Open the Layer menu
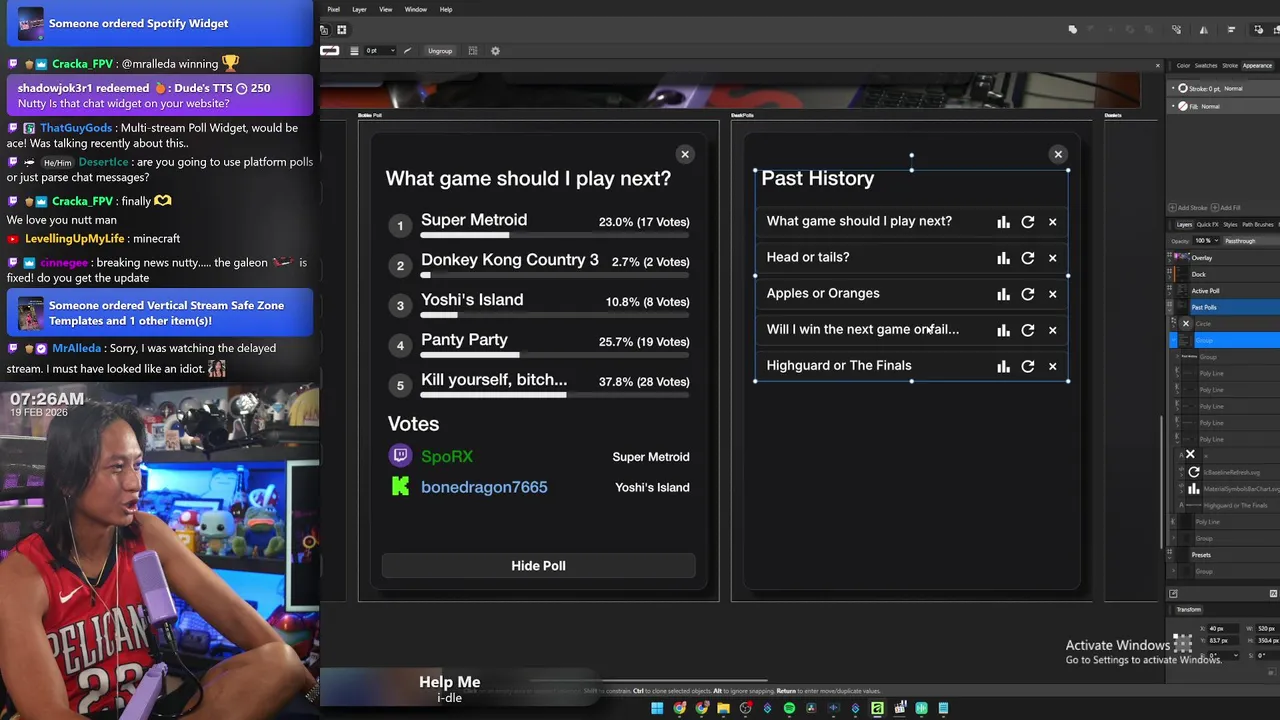Viewport: 1280px width, 720px height. (359, 10)
